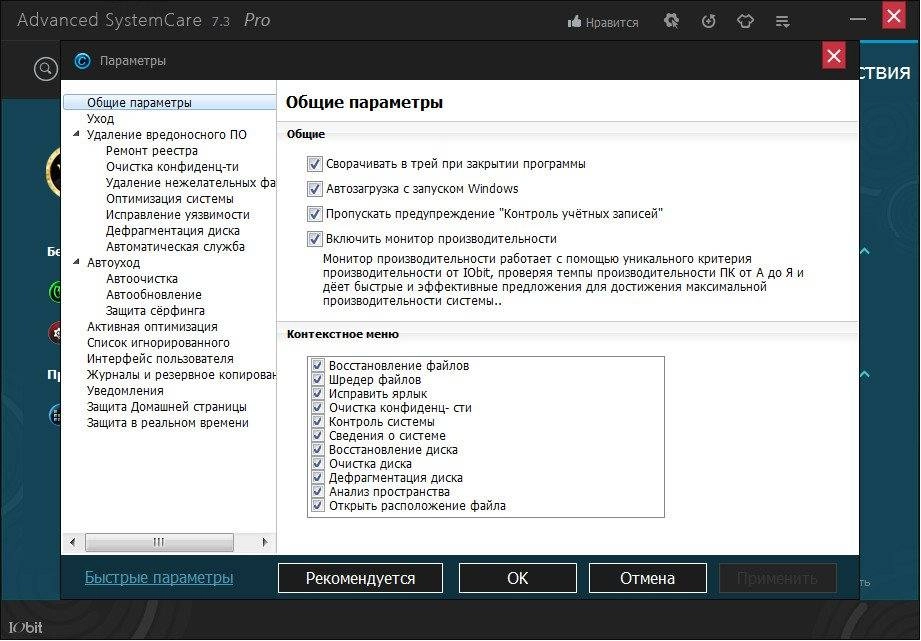Uncheck Сведения о системе checkbox
The image size is (921, 641).
click(318, 436)
